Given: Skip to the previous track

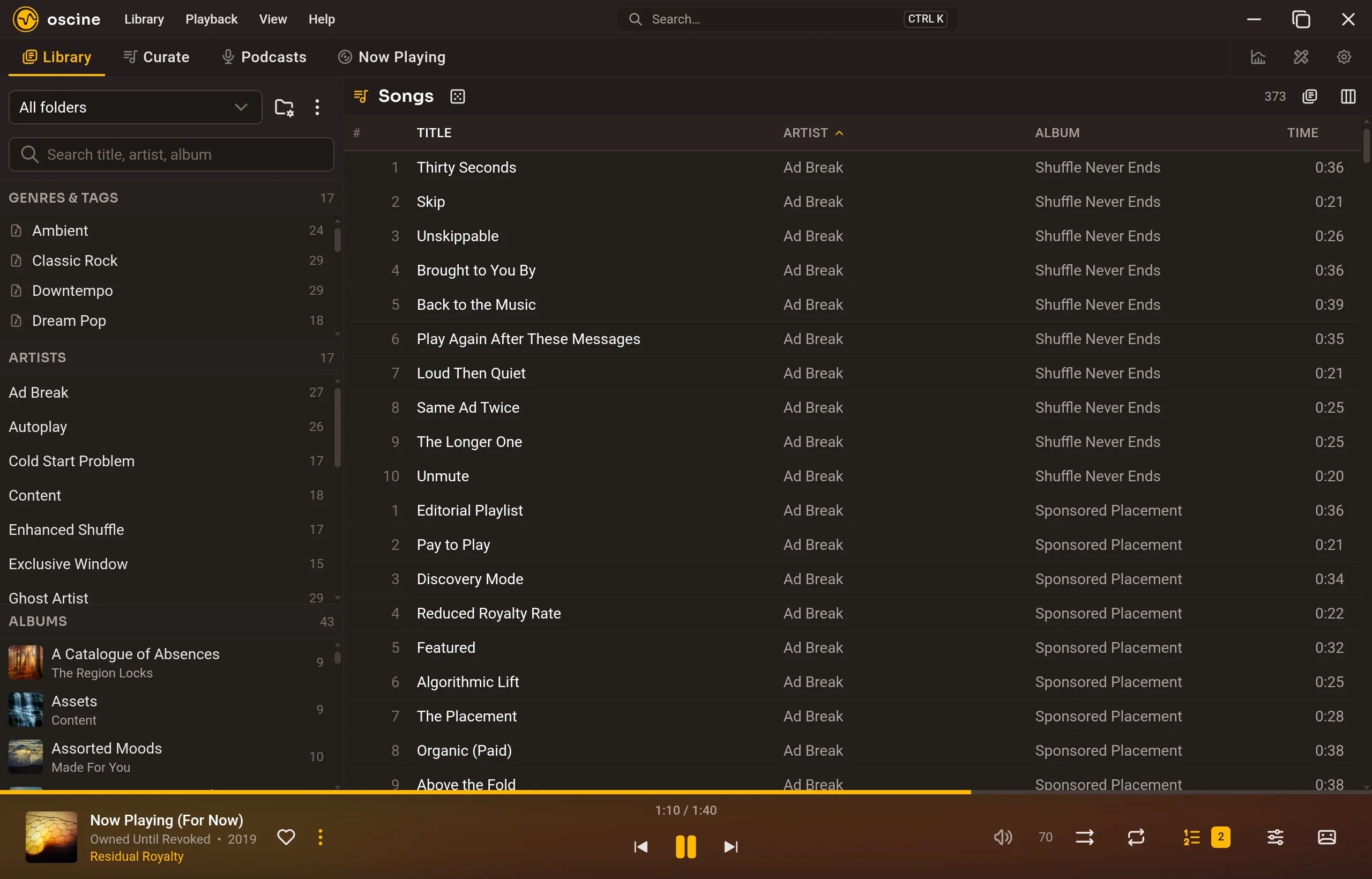Looking at the screenshot, I should (641, 846).
